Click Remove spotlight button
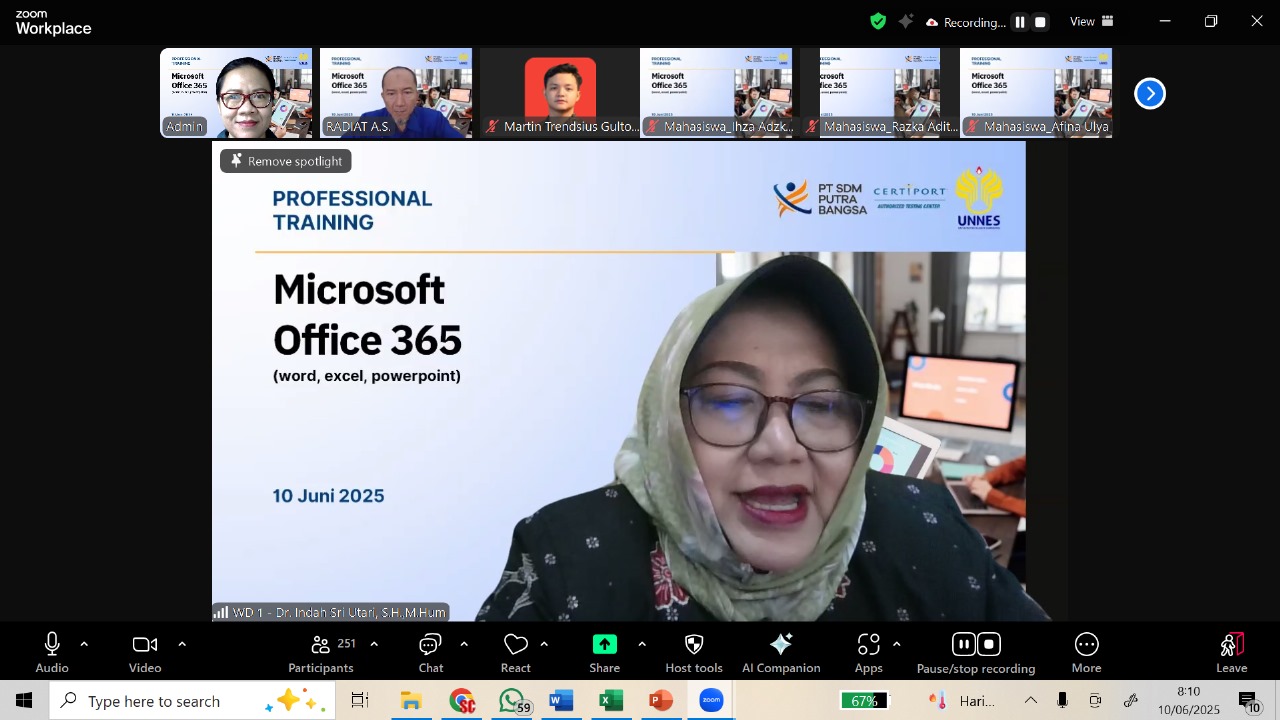The width and height of the screenshot is (1280, 720). (286, 161)
